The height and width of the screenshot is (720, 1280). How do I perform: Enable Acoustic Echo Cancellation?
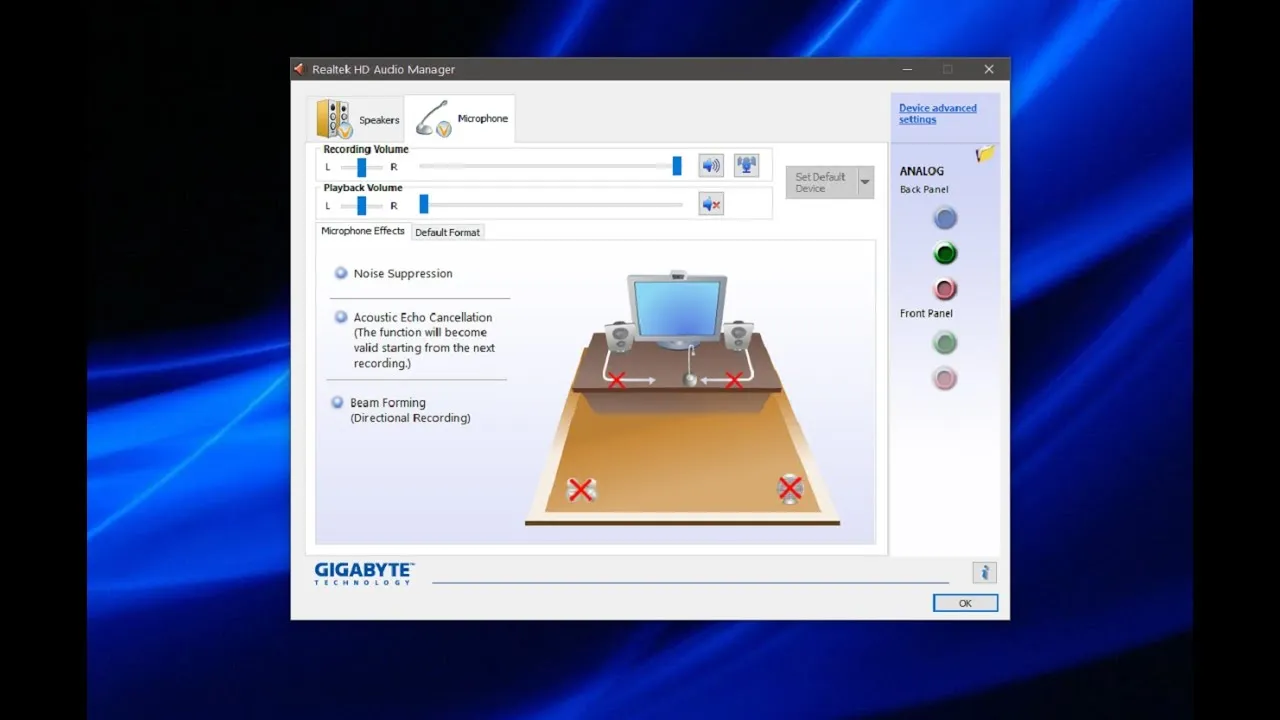pyautogui.click(x=341, y=317)
